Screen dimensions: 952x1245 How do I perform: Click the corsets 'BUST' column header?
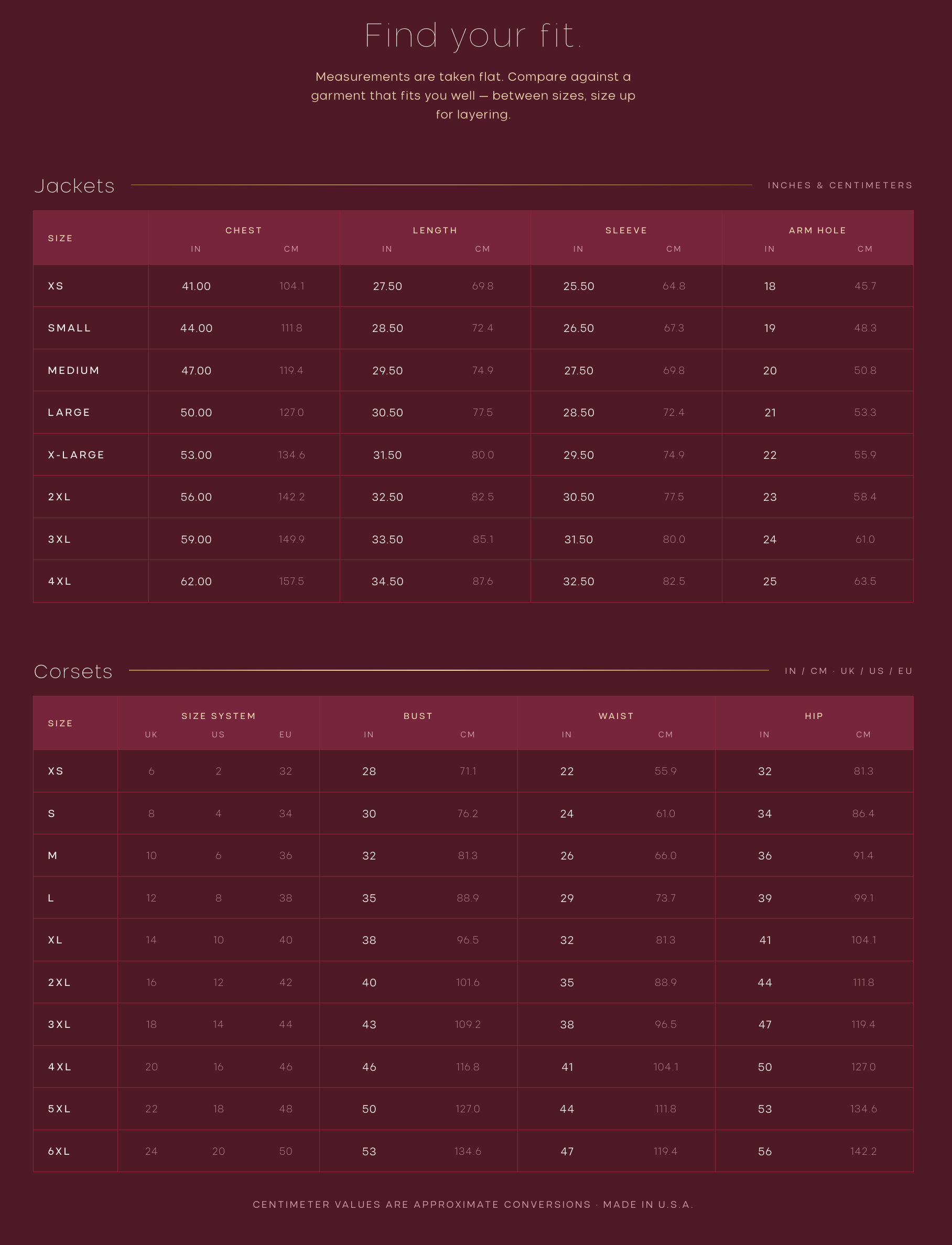(x=418, y=716)
